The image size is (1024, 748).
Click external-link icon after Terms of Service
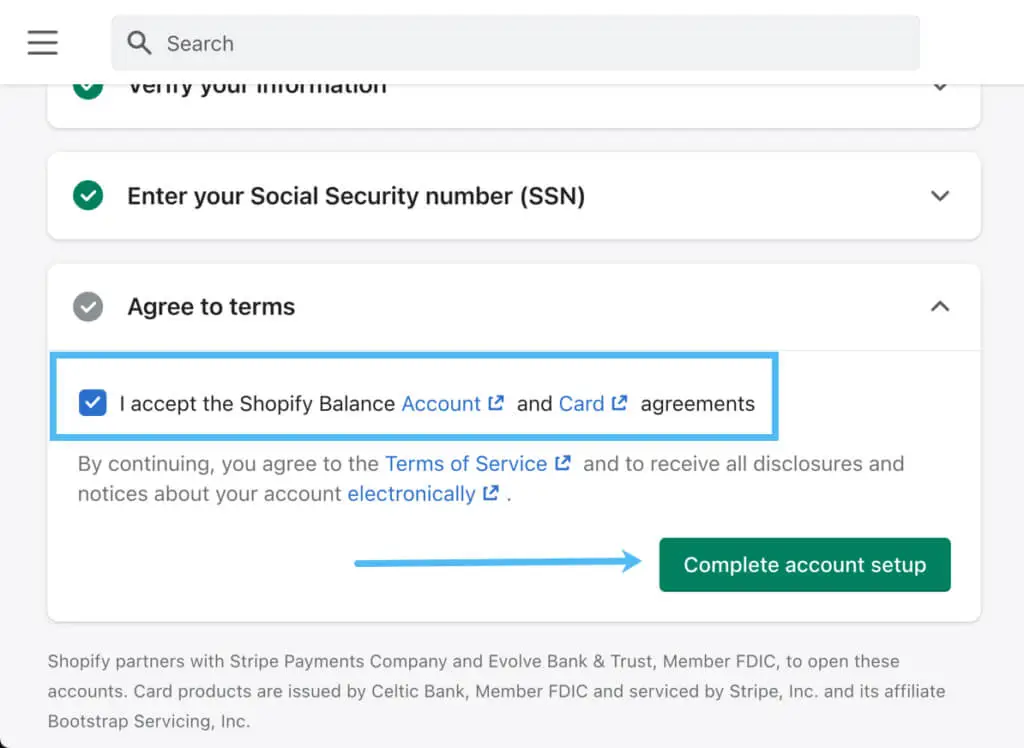(563, 463)
